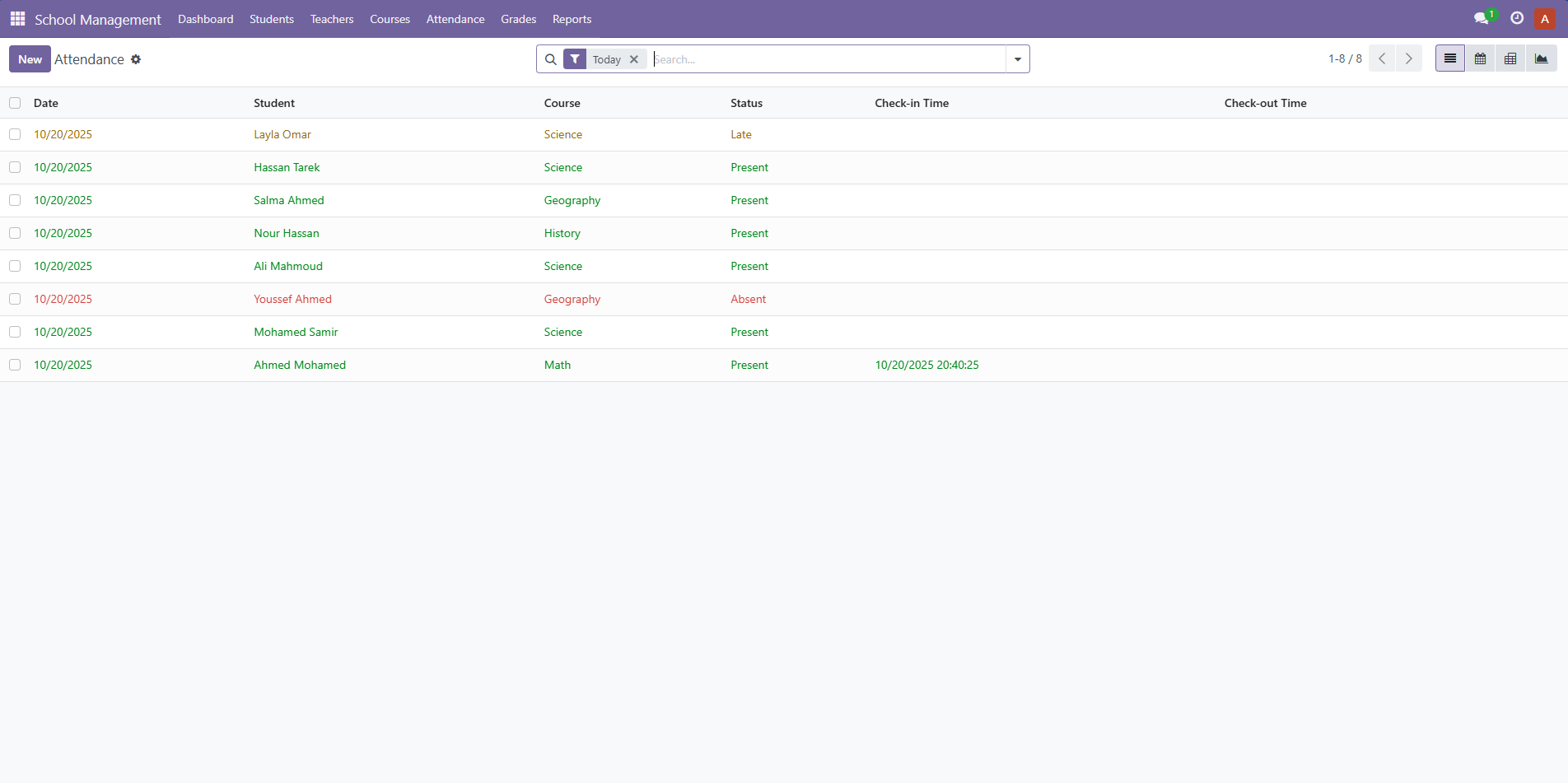Open the activities clock icon
The height and width of the screenshot is (783, 1568).
pyautogui.click(x=1517, y=18)
